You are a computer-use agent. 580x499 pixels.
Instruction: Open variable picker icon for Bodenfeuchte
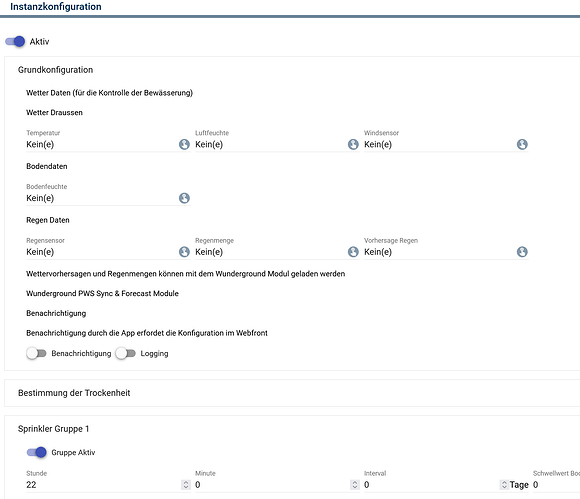tap(184, 198)
